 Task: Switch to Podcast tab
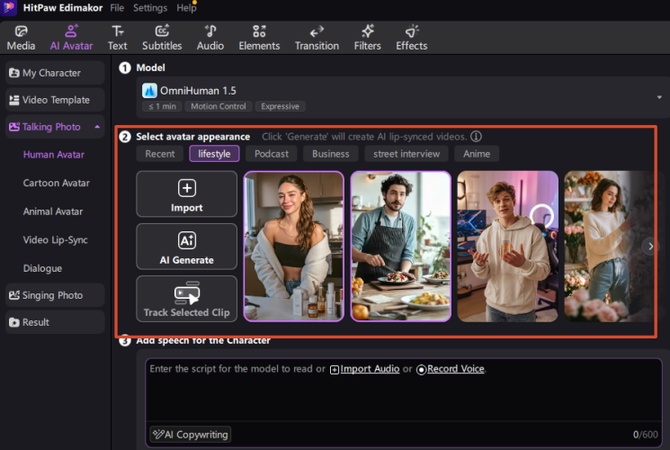[x=271, y=154]
